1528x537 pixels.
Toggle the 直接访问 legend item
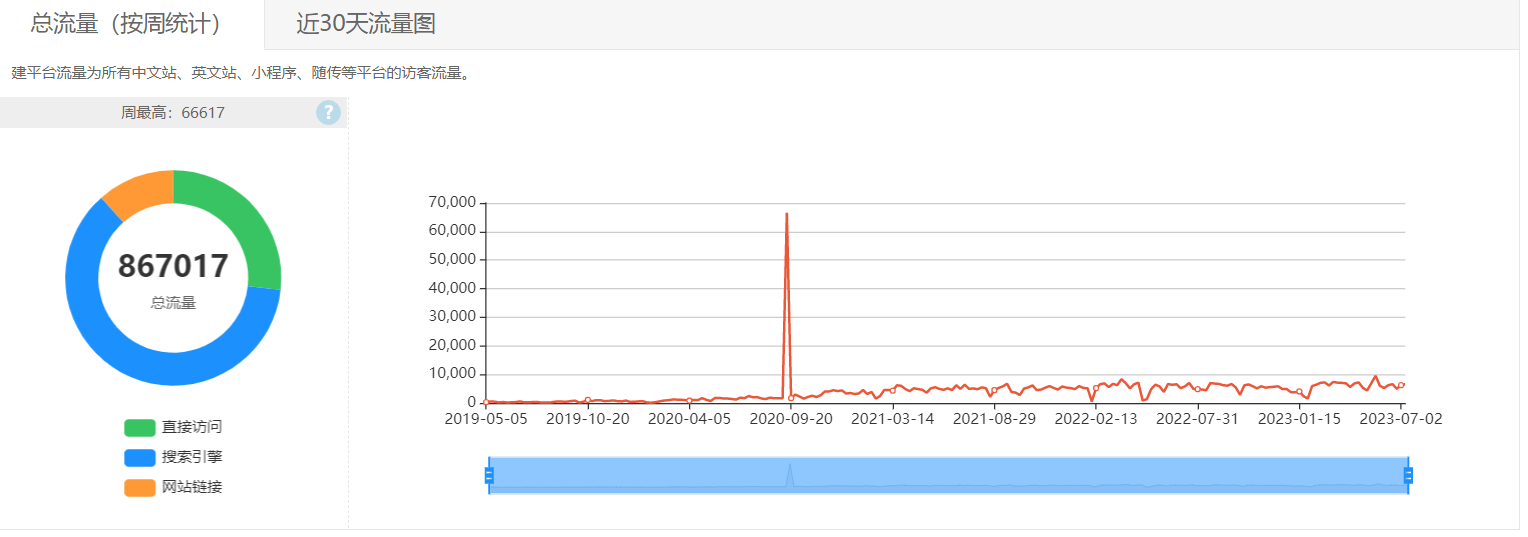click(x=173, y=427)
